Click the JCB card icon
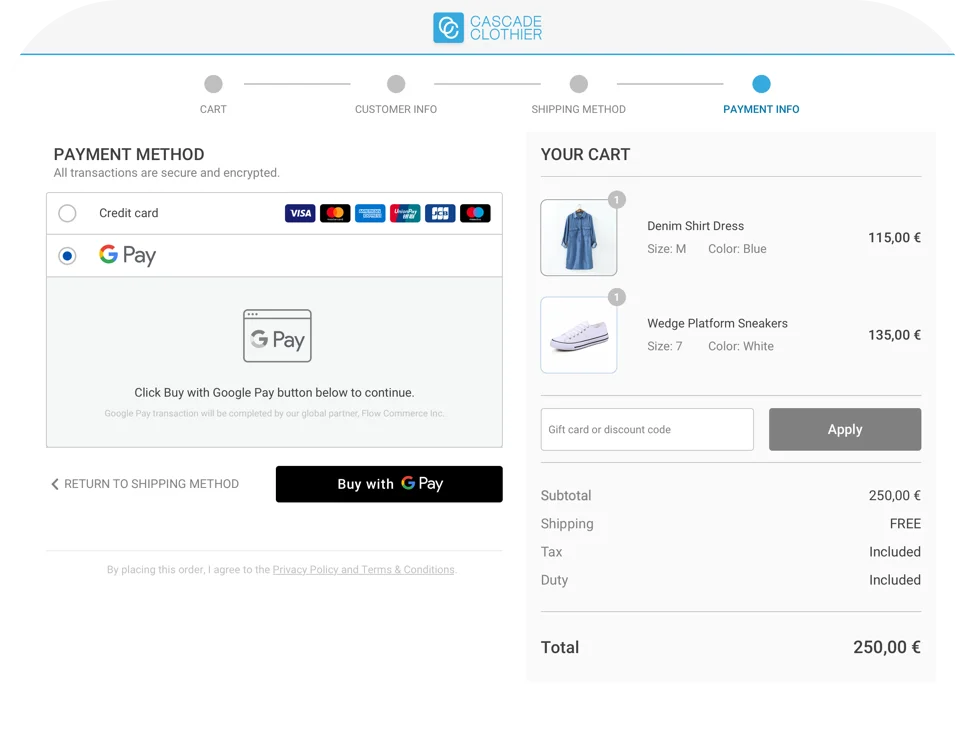The width and height of the screenshot is (974, 729). tap(440, 213)
